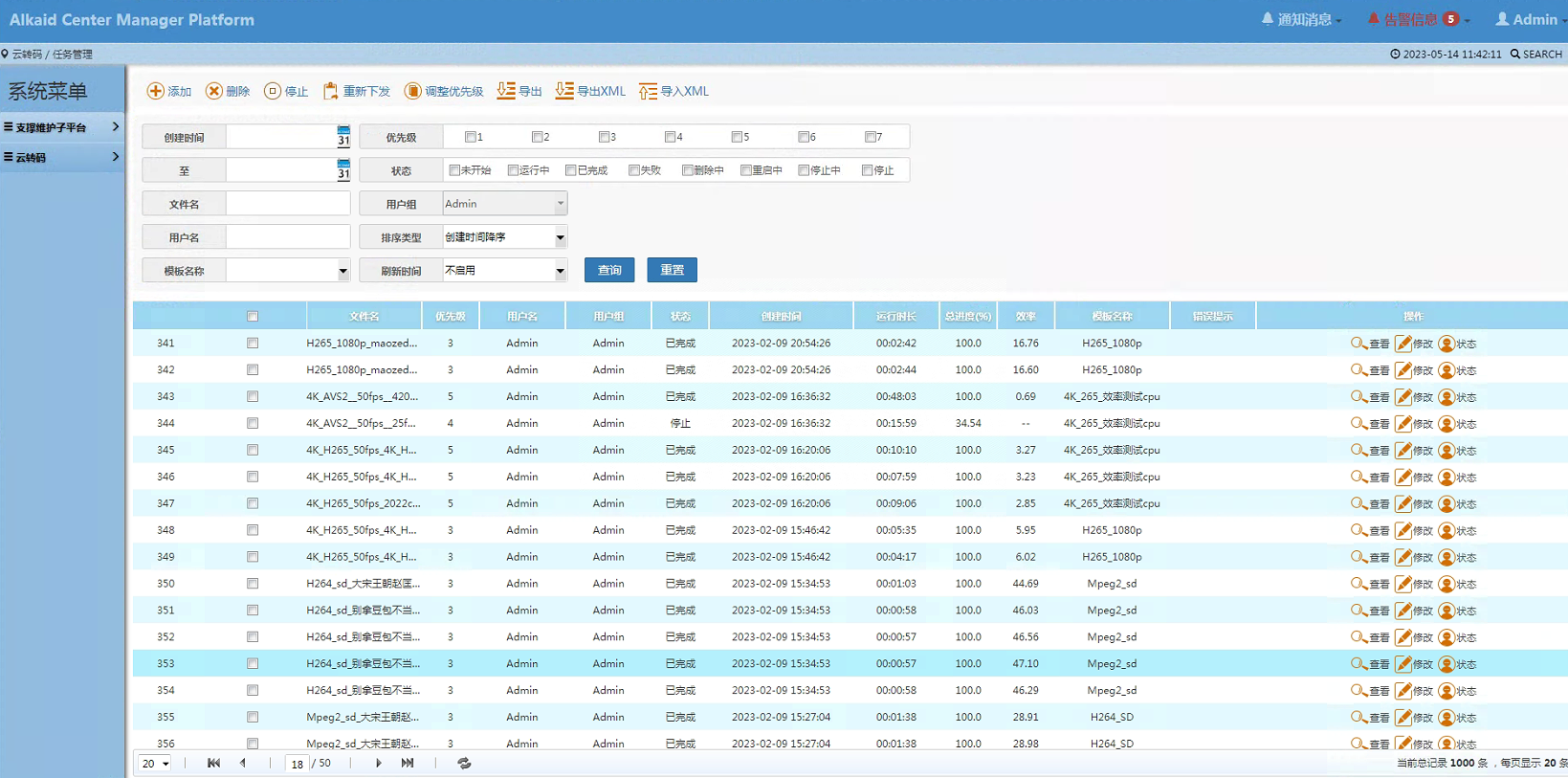Go to the previous page
The width and height of the screenshot is (1568, 778).
tap(243, 763)
